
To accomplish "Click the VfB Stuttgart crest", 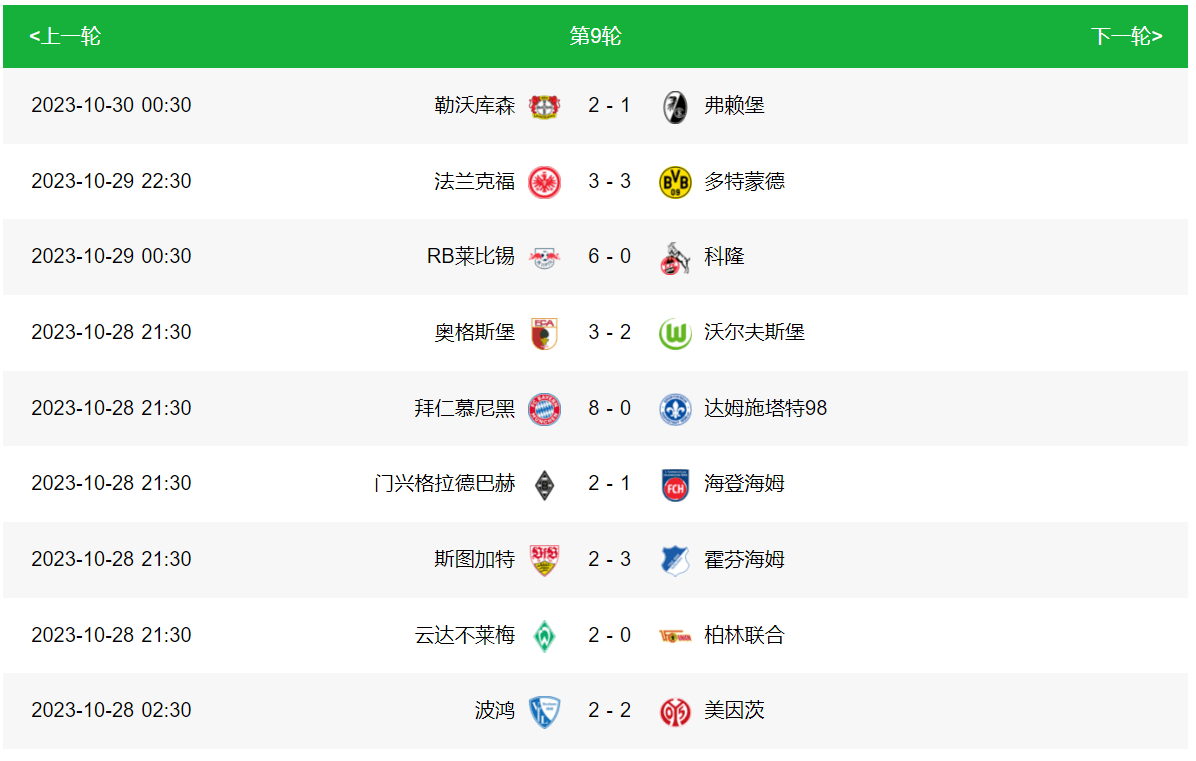I will 544,560.
